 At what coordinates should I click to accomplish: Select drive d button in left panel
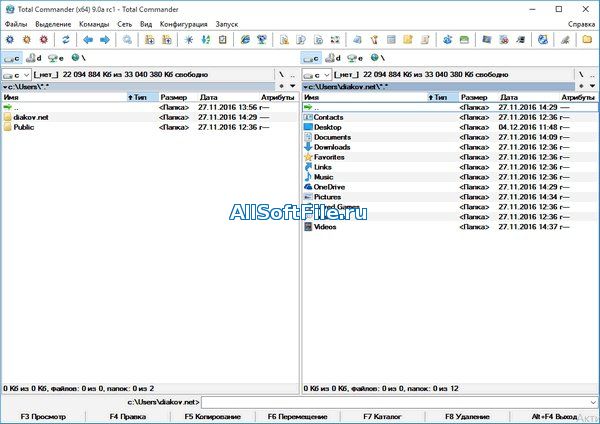[x=35, y=58]
